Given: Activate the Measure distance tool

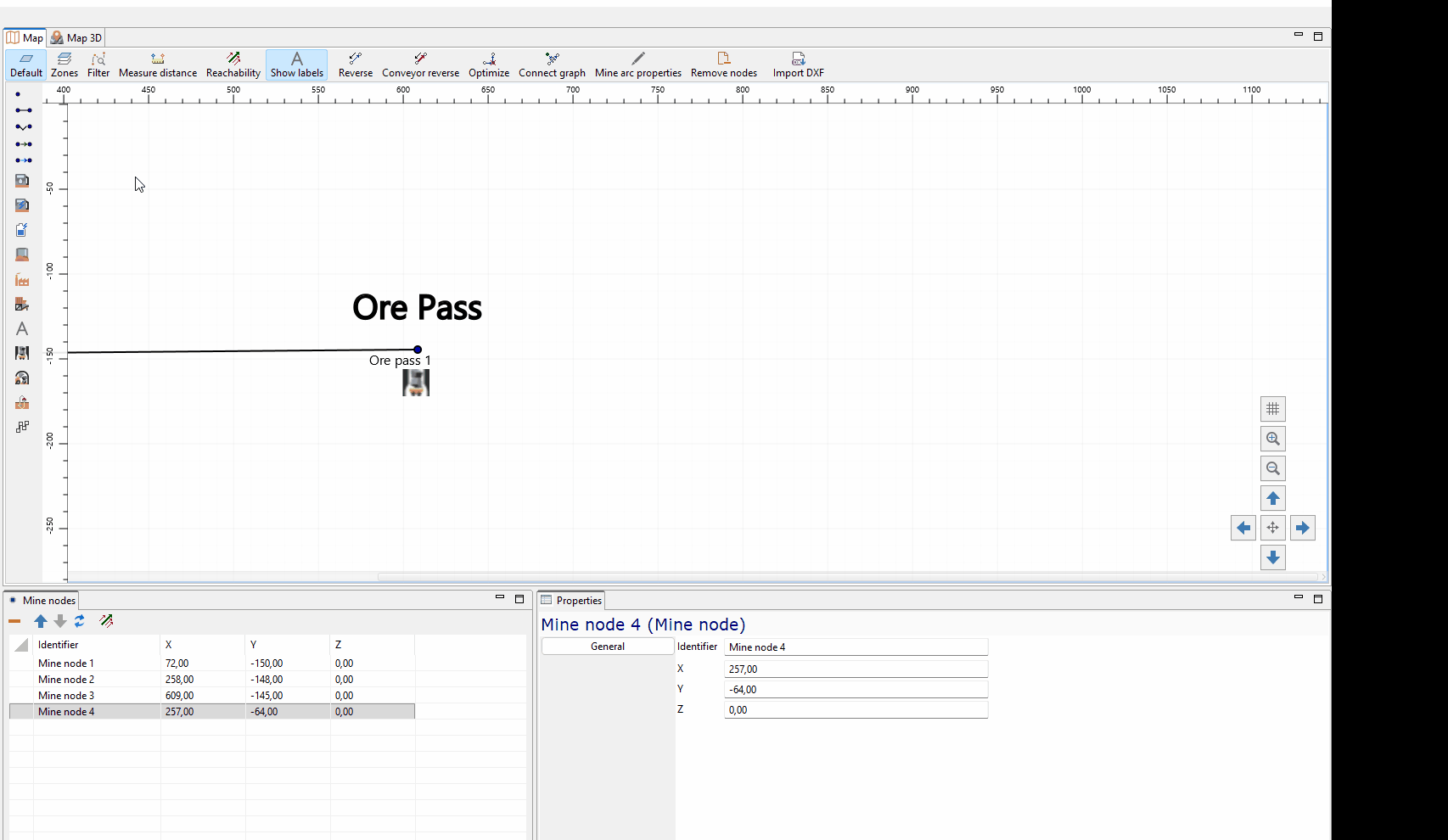Looking at the screenshot, I should pos(158,64).
